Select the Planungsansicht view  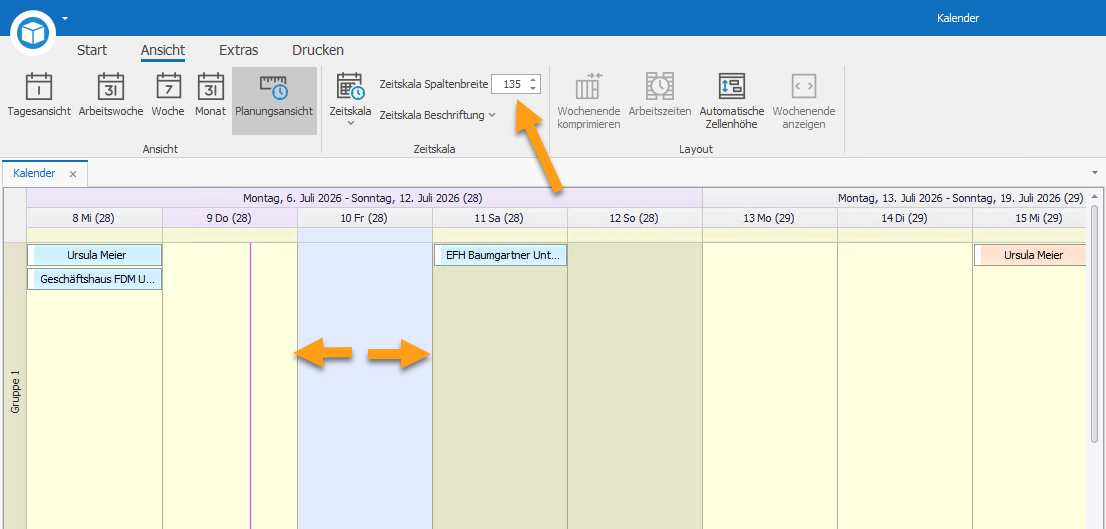pos(274,100)
